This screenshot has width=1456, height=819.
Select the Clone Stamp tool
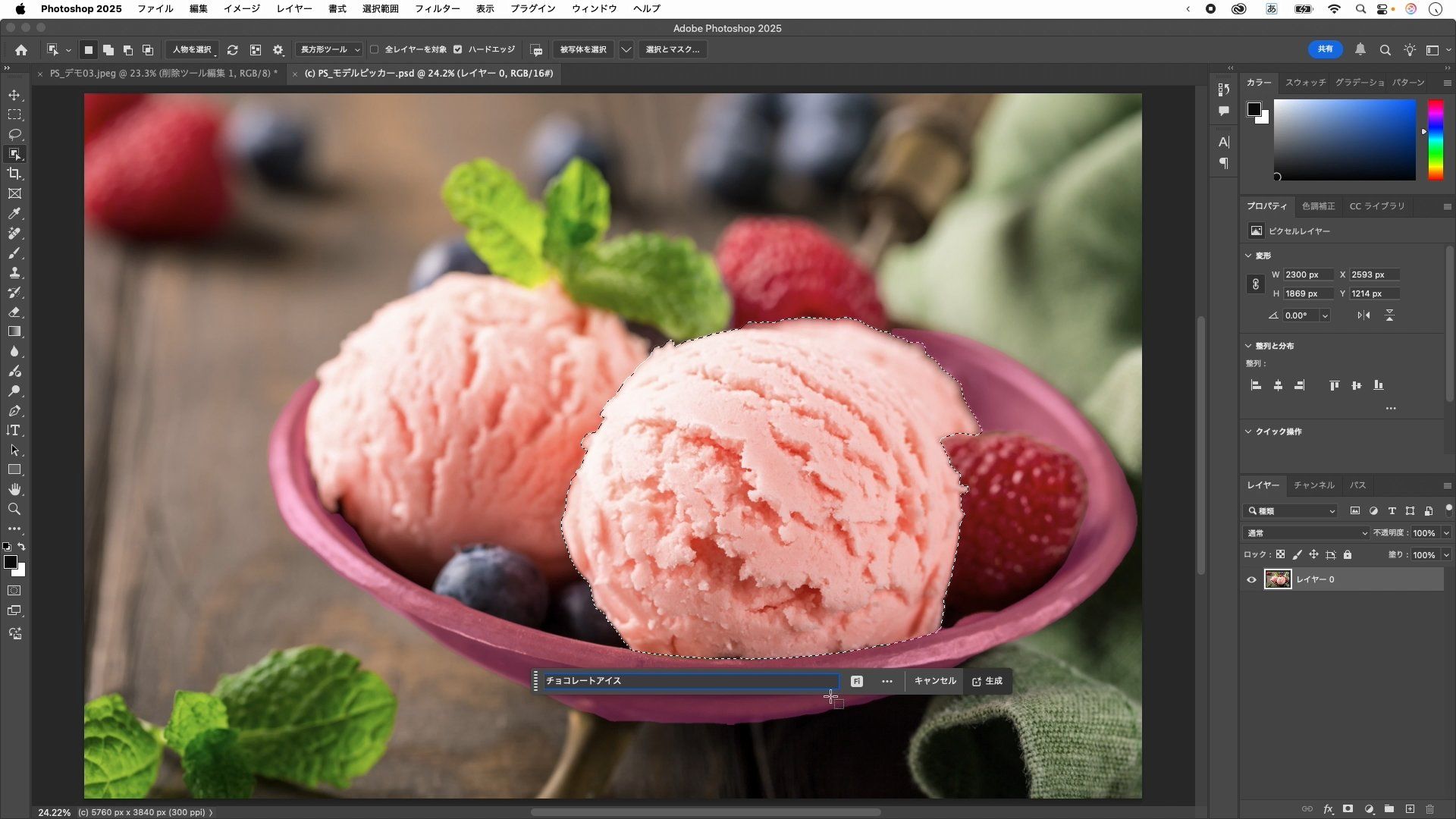coord(14,273)
